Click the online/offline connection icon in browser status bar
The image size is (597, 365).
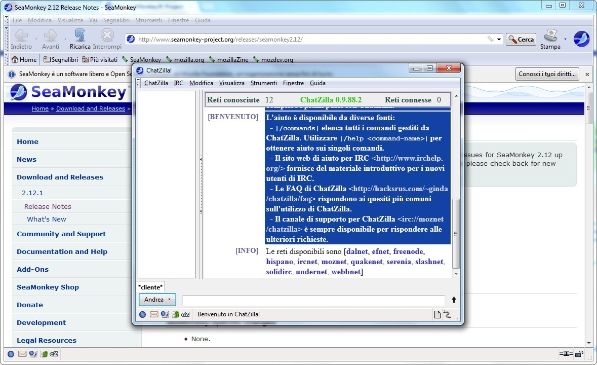[x=566, y=354]
